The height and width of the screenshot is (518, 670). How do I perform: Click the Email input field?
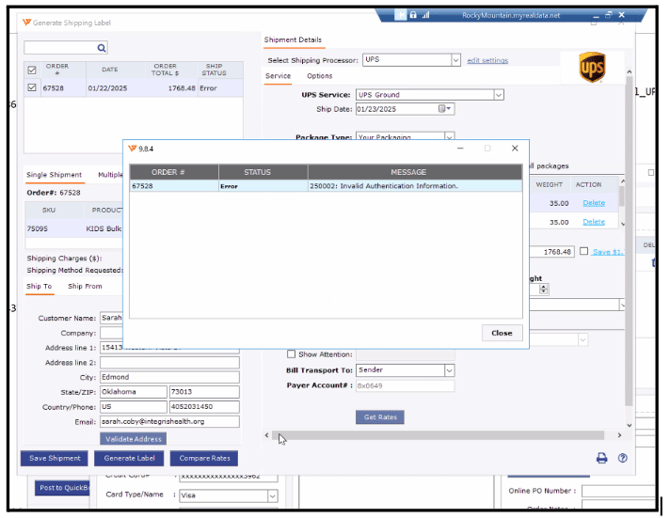[x=169, y=422]
